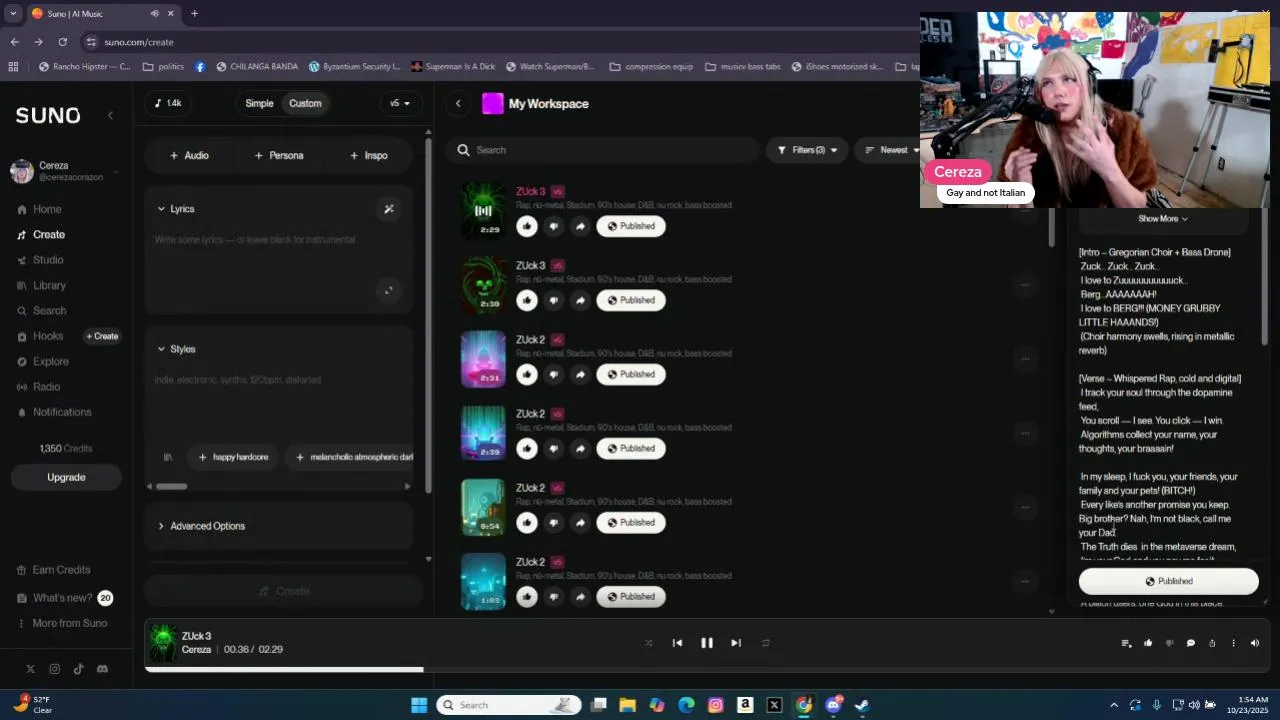
Task: Show hidden system tray icons
Action: (x=1114, y=705)
